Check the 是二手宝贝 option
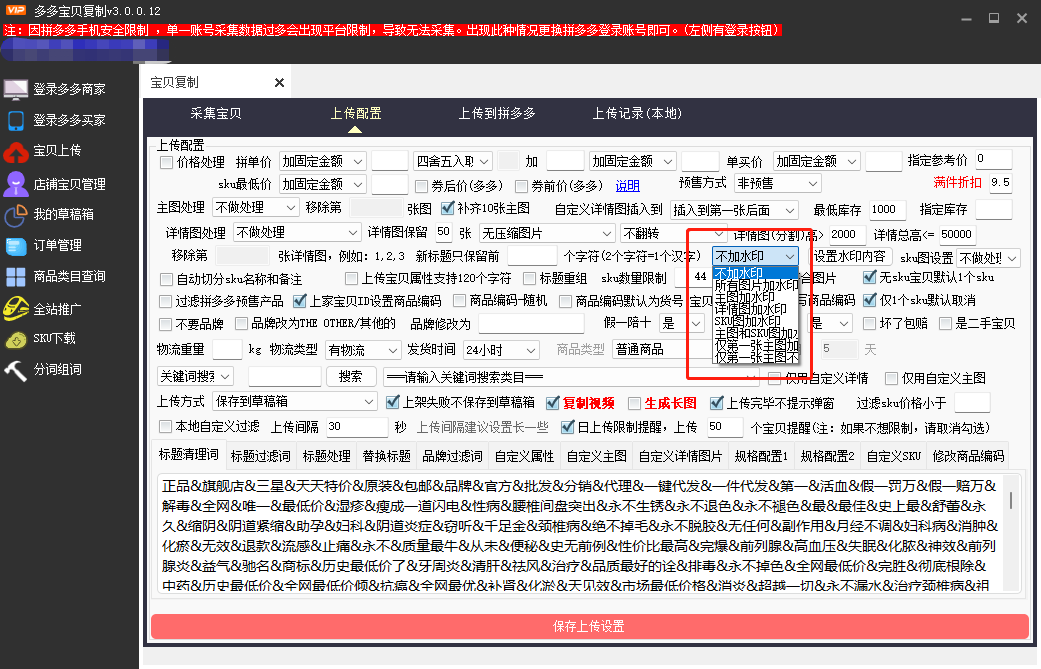This screenshot has width=1041, height=669. point(945,323)
